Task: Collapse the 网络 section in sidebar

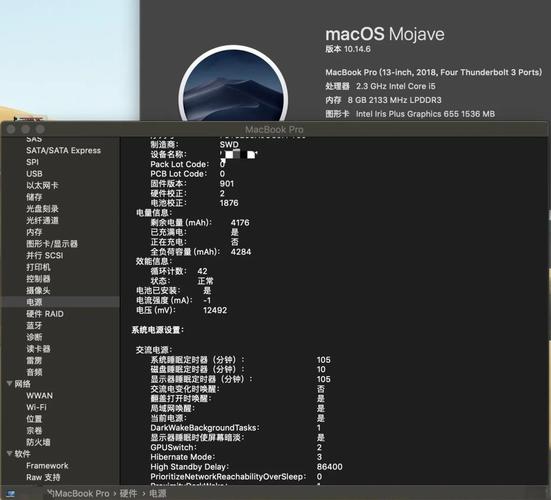Action: [x=9, y=384]
